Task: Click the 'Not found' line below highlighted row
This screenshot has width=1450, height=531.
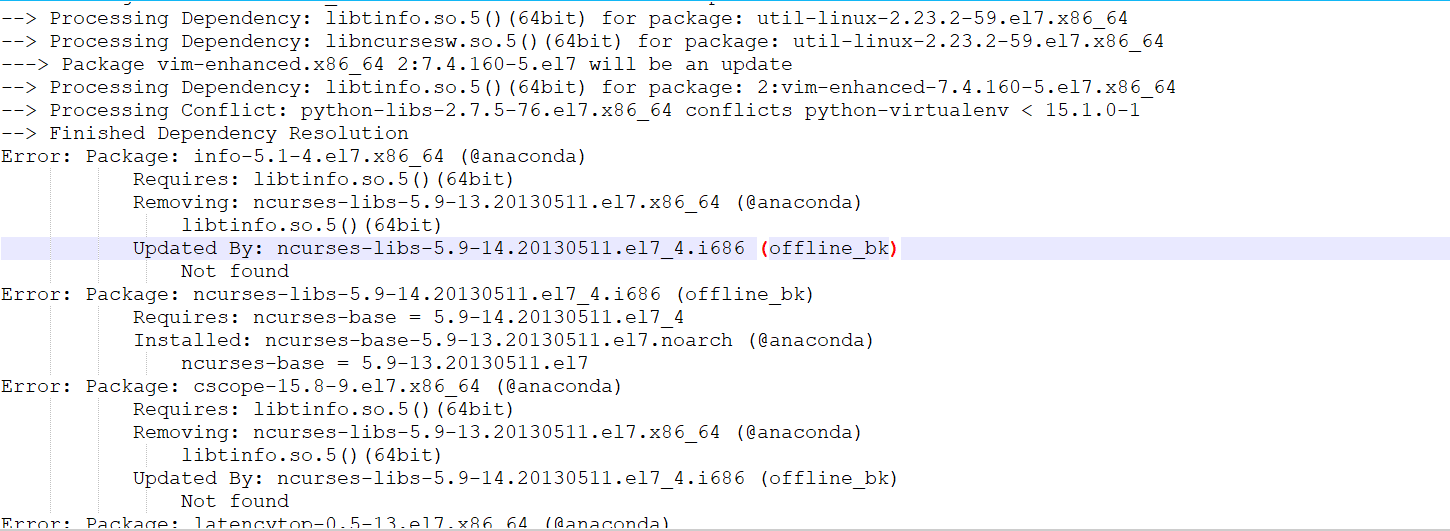Action: [235, 271]
